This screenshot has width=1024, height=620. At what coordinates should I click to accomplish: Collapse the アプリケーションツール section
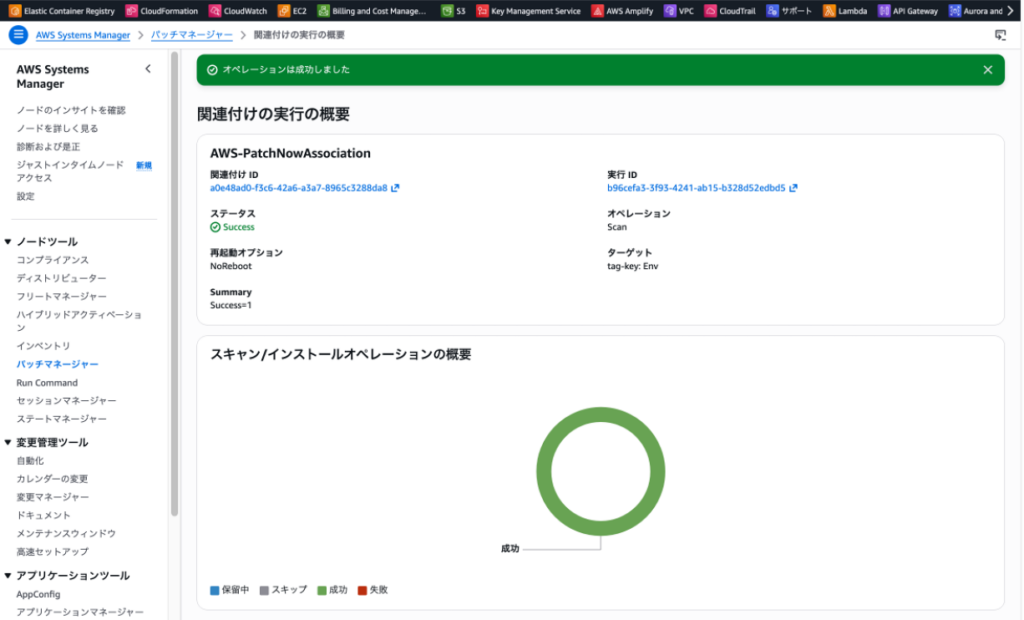tap(8, 576)
